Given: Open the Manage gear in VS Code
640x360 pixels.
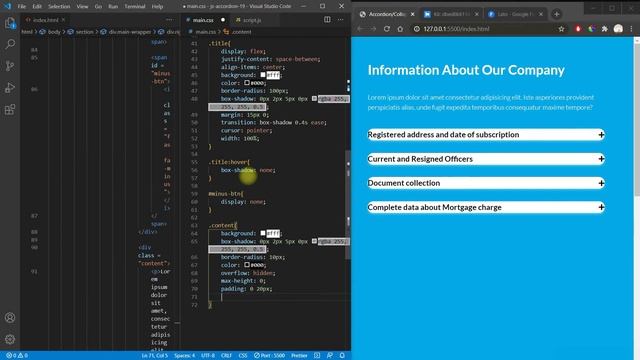Looking at the screenshot, I should coord(10,339).
